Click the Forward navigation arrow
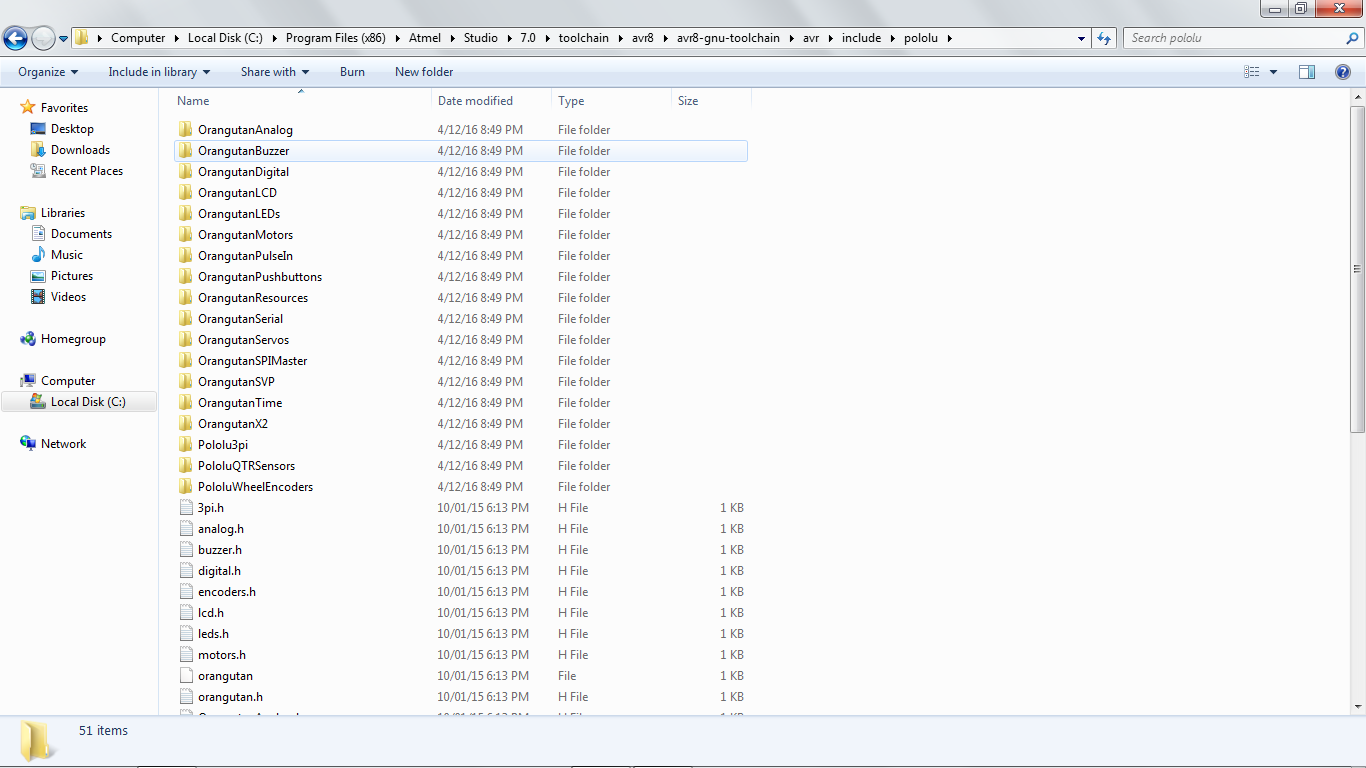 pos(43,39)
